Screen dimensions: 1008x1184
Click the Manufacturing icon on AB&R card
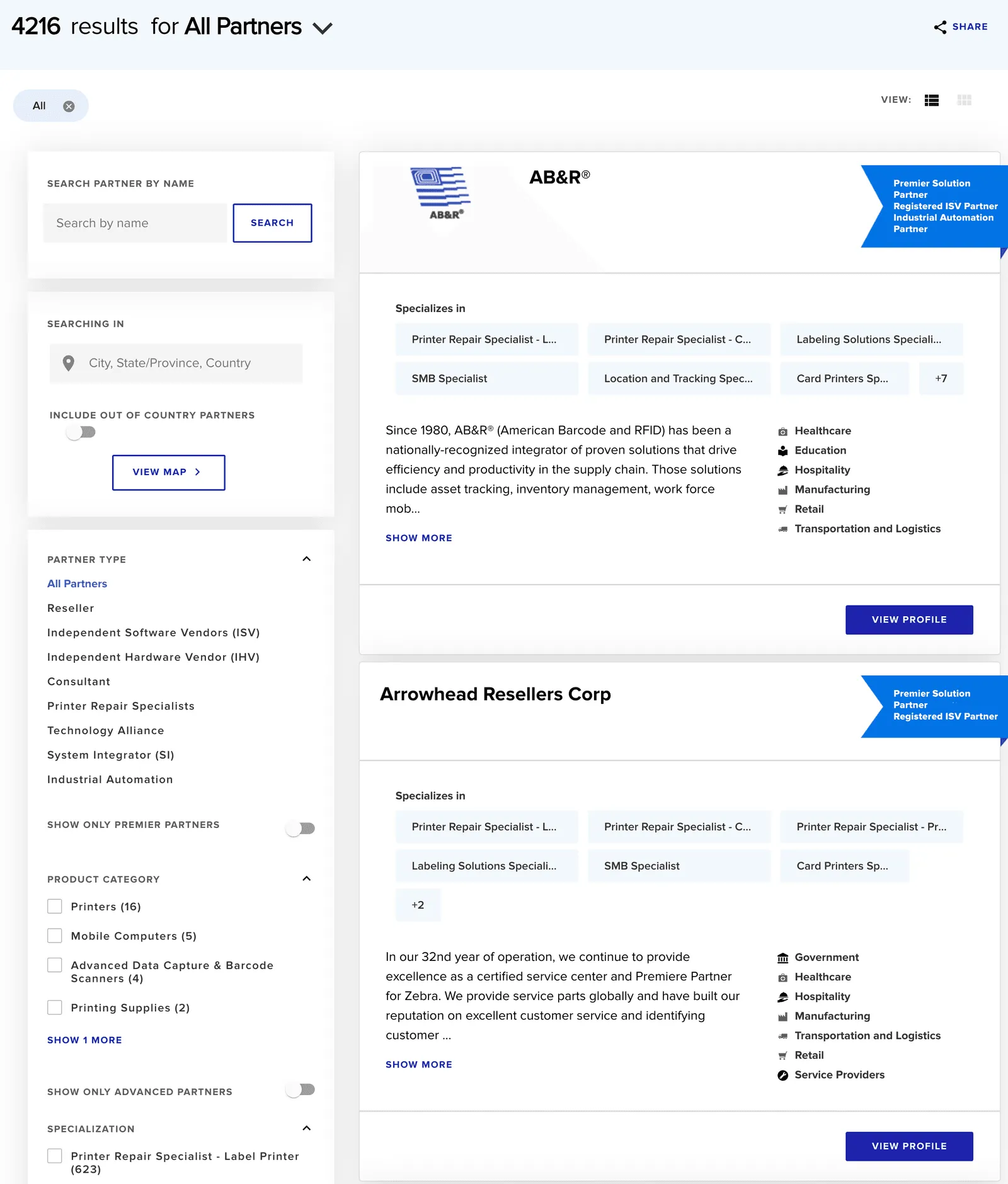click(782, 490)
